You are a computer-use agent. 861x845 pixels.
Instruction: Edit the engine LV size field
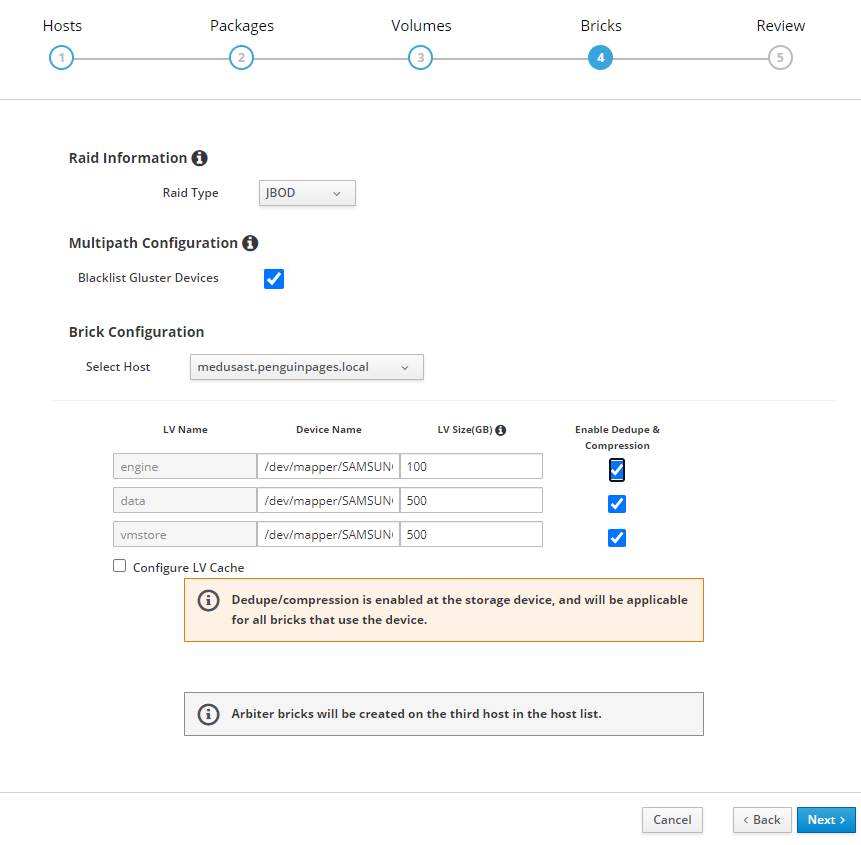(471, 466)
